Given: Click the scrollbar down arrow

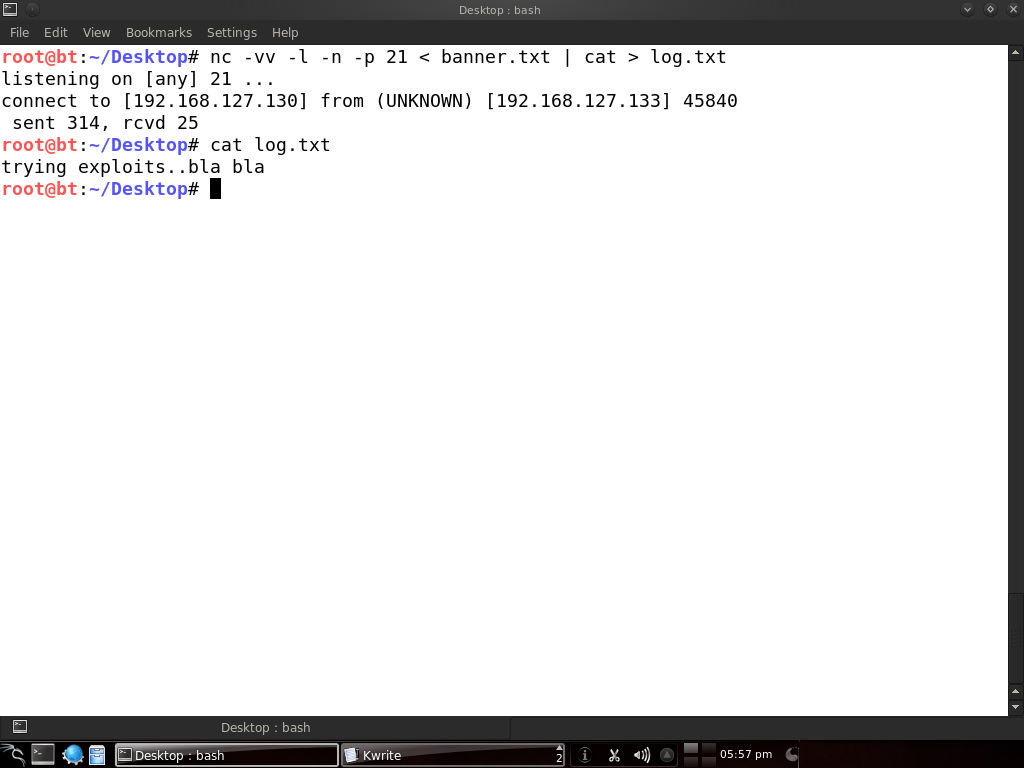Looking at the screenshot, I should pos(1016,706).
